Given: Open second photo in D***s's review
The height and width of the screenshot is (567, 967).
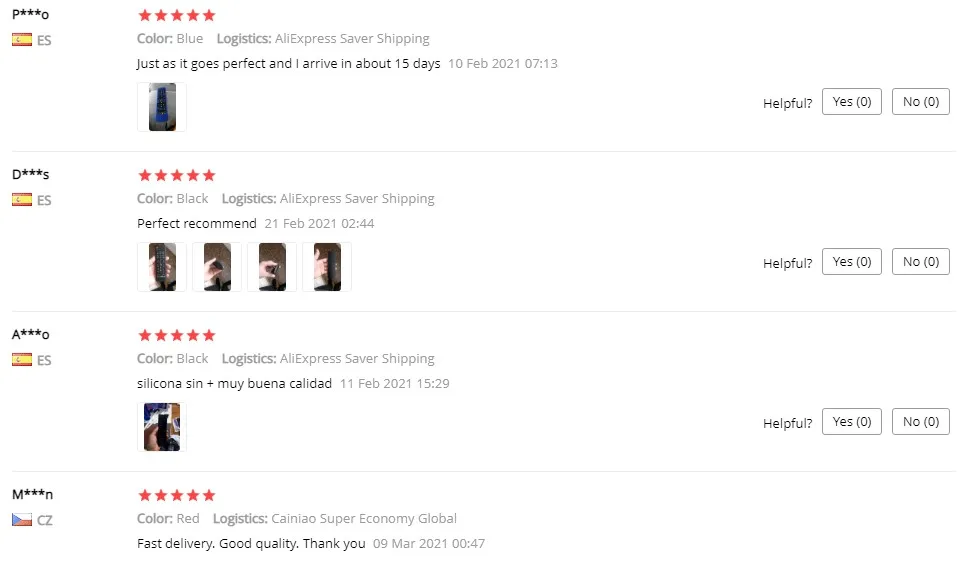Looking at the screenshot, I should (217, 267).
